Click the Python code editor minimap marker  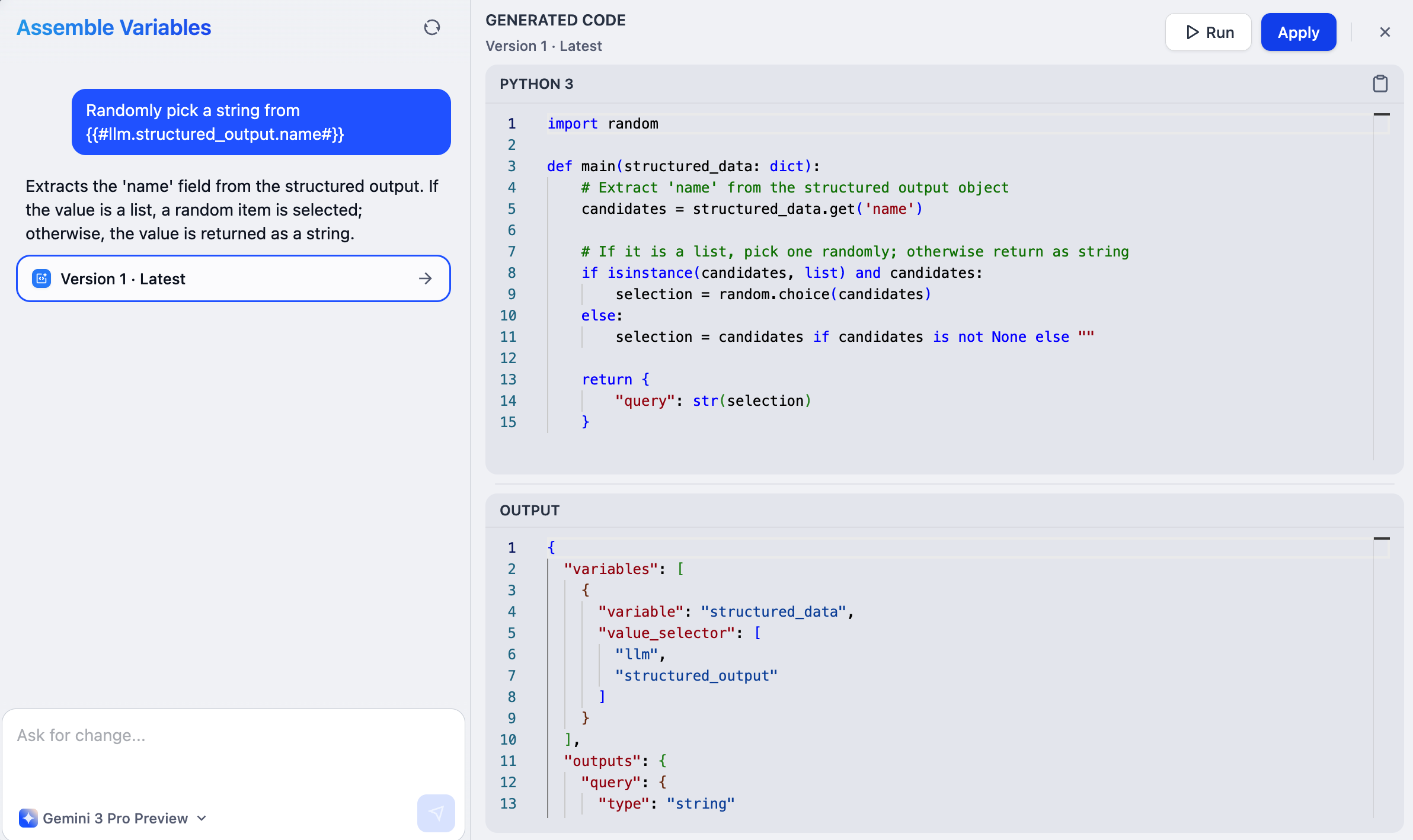pos(1382,114)
